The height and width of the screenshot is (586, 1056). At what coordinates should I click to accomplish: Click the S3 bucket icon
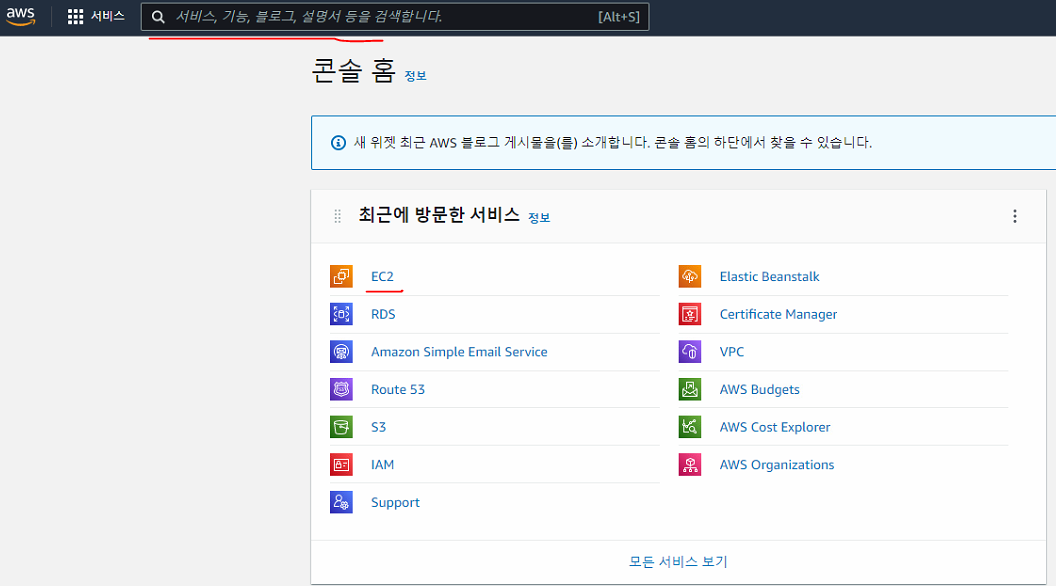[341, 427]
